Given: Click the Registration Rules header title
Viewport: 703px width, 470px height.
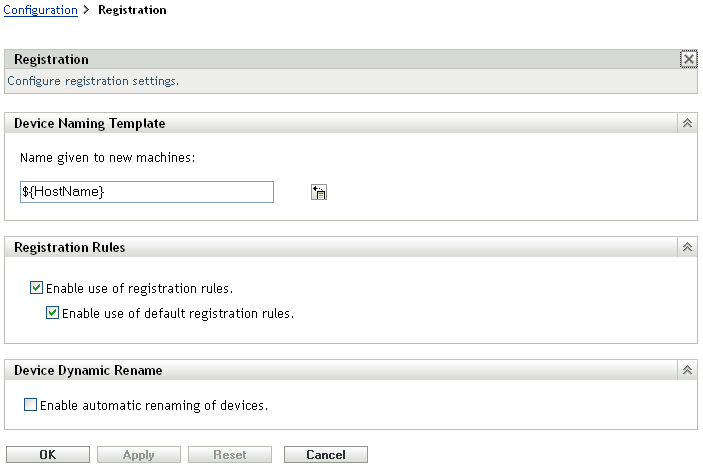Looking at the screenshot, I should click(69, 247).
